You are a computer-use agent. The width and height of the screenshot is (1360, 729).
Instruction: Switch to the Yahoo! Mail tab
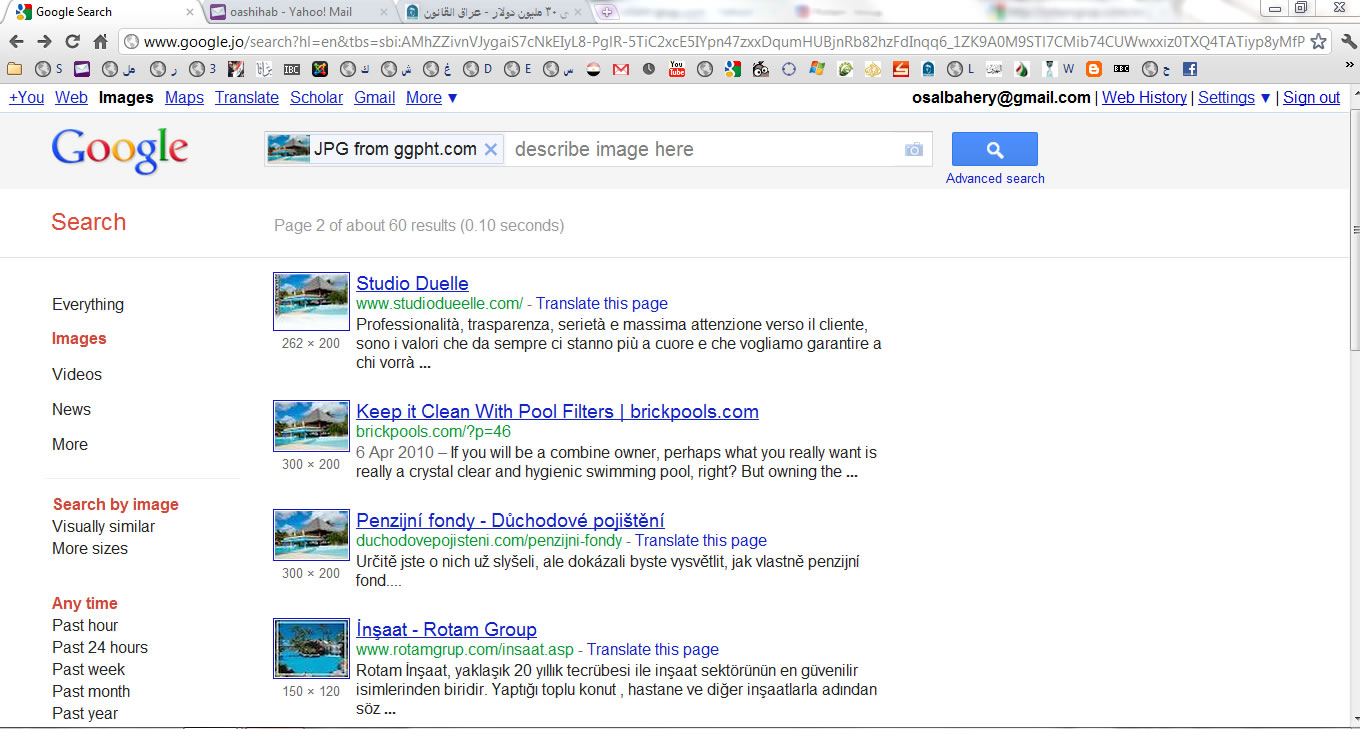coord(297,12)
